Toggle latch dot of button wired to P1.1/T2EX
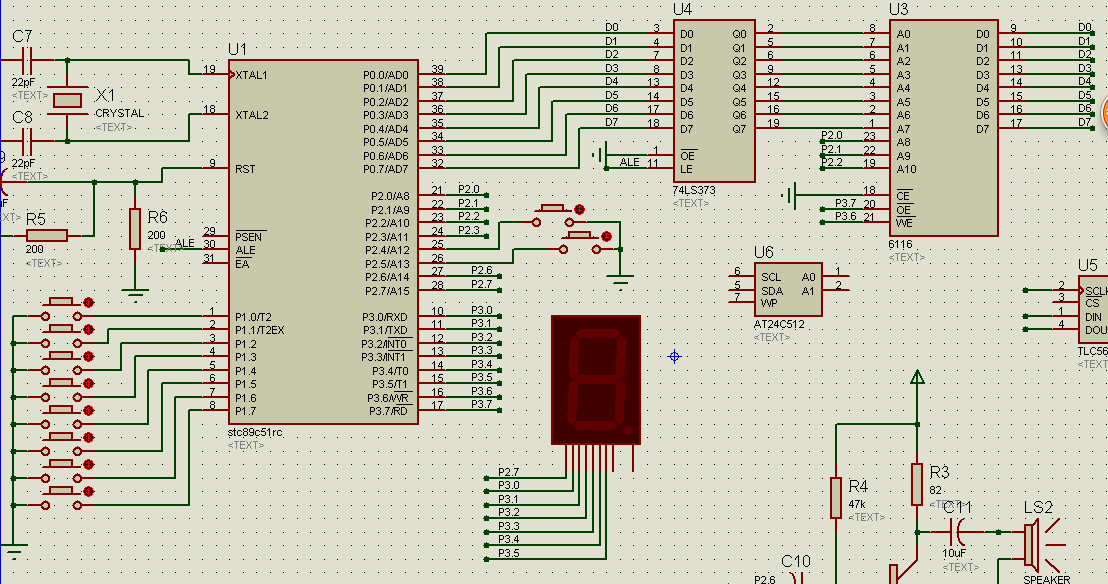This screenshot has width=1108, height=584. point(88,329)
